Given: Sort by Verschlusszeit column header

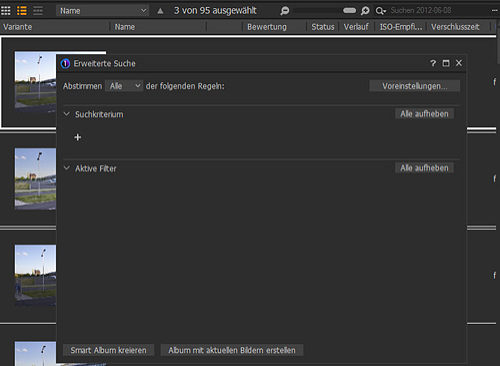Looking at the screenshot, I should tap(455, 27).
